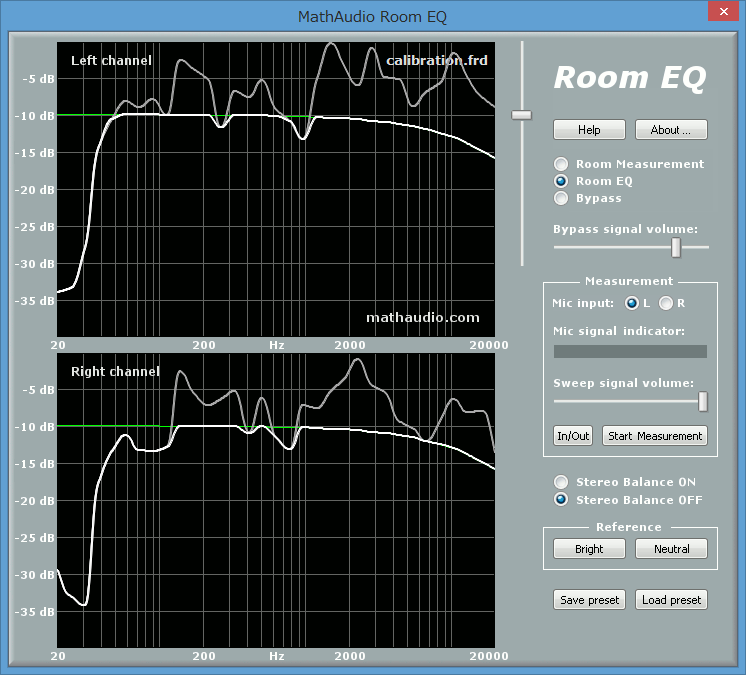Click the vertical EQ level slider handle
The image size is (746, 675).
pos(521,115)
